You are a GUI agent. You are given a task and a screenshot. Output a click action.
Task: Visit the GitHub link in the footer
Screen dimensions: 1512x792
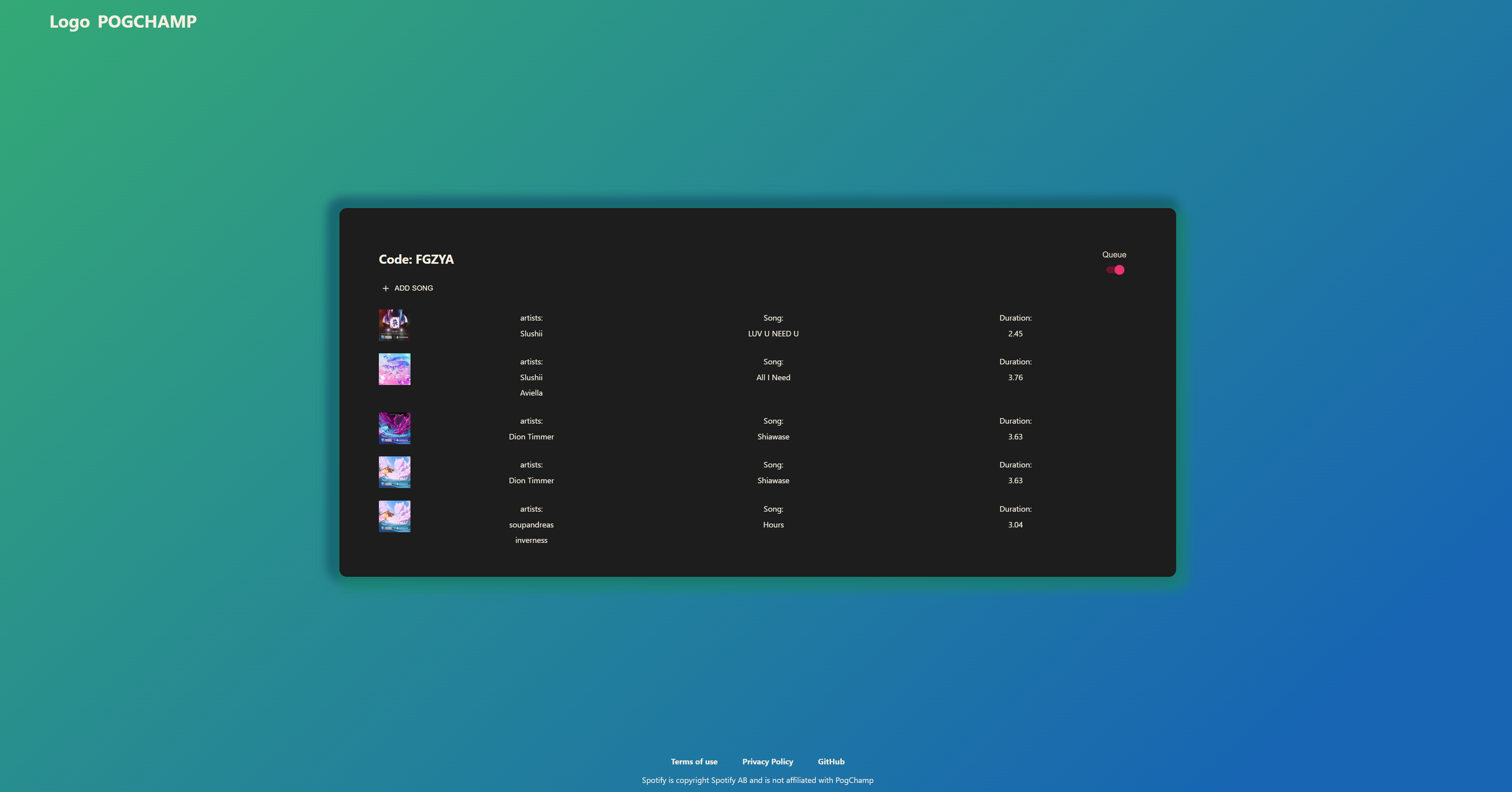pyautogui.click(x=831, y=762)
